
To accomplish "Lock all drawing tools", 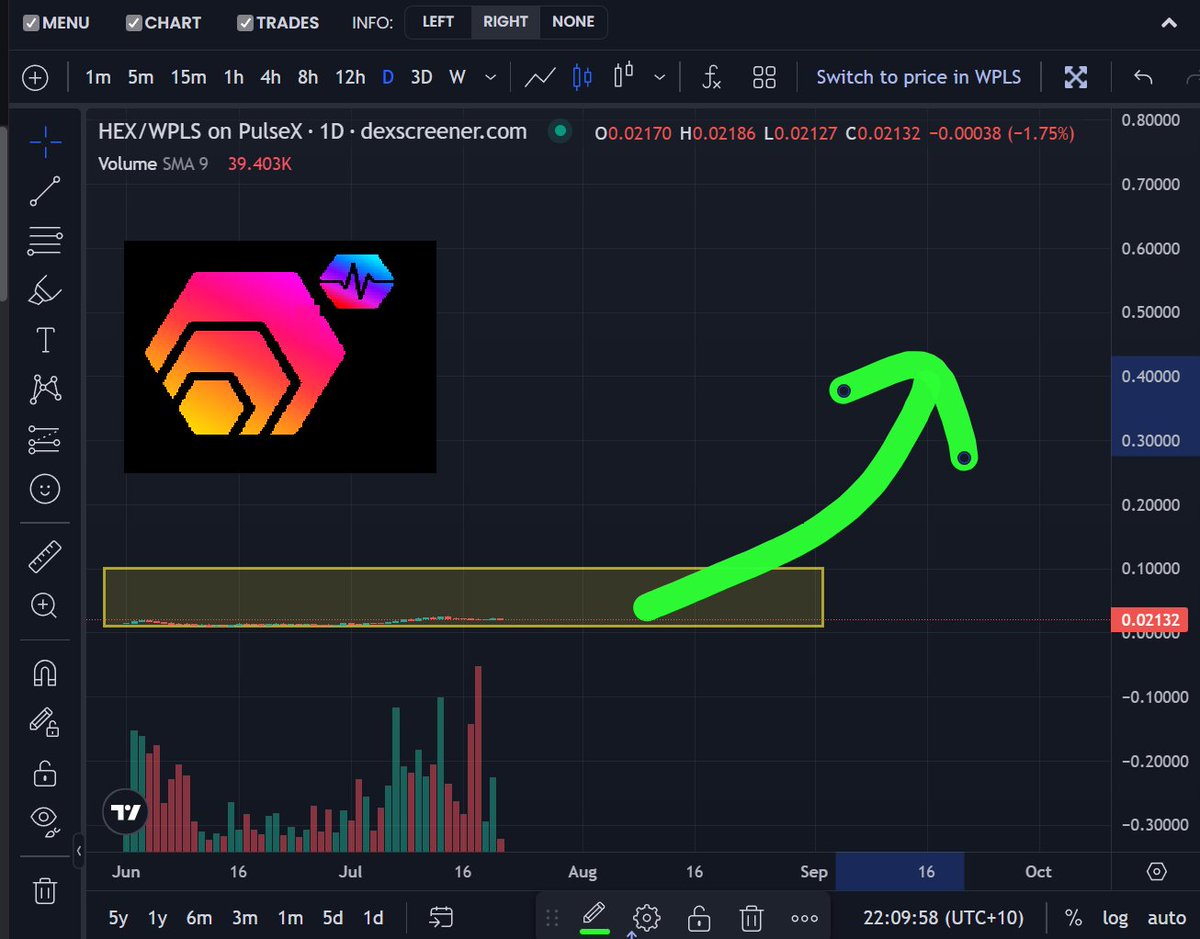I will [45, 772].
